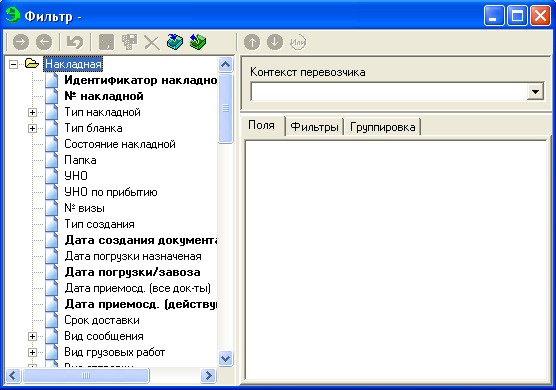Close the Фильтр window
This screenshot has height=390, width=556.
click(540, 16)
